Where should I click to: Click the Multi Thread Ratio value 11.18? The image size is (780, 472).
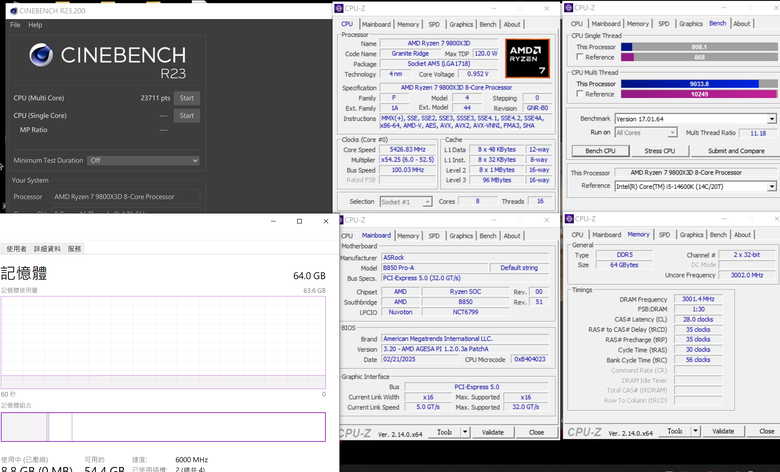point(758,133)
